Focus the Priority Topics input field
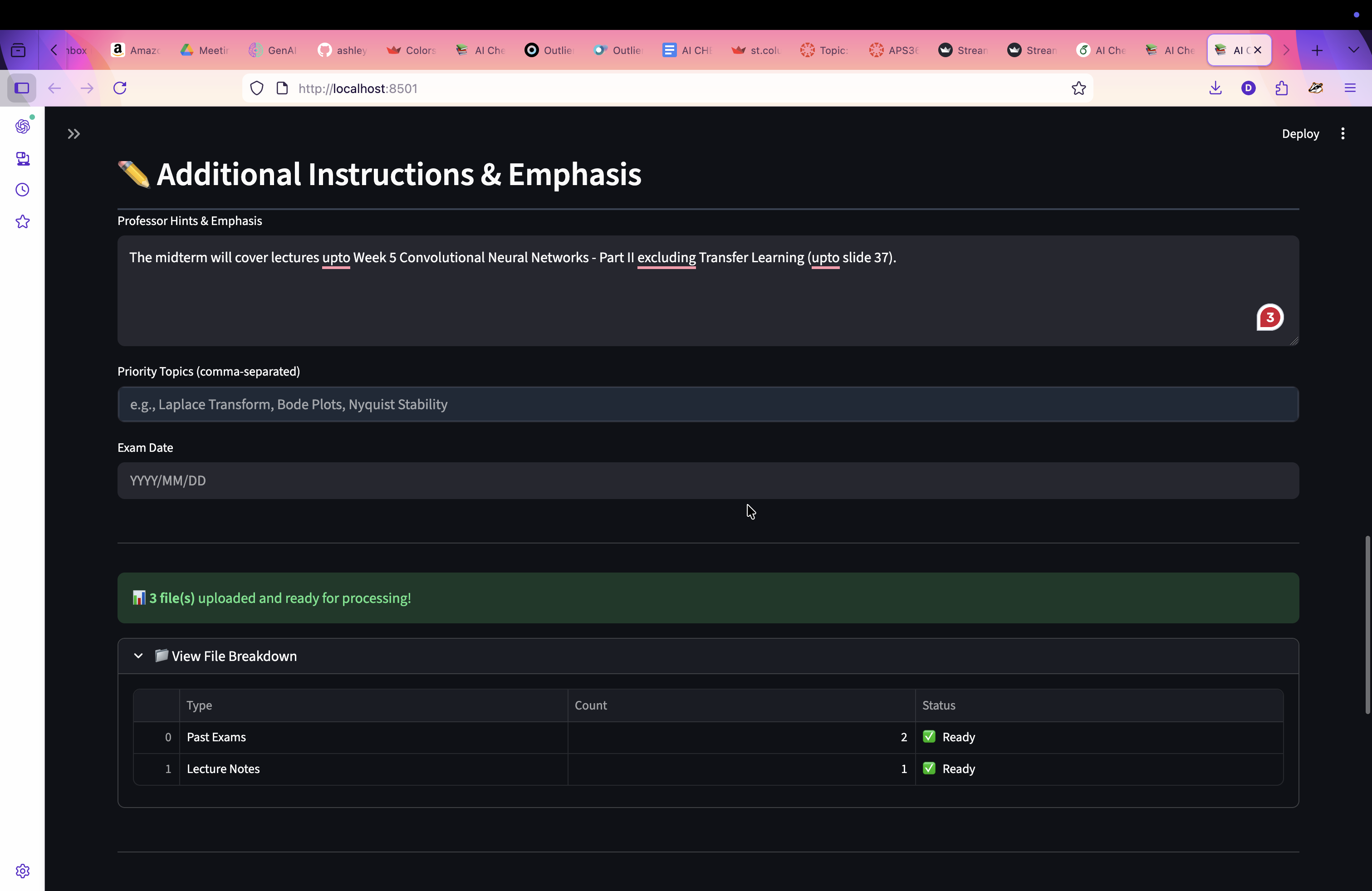The height and width of the screenshot is (891, 1372). 708,405
